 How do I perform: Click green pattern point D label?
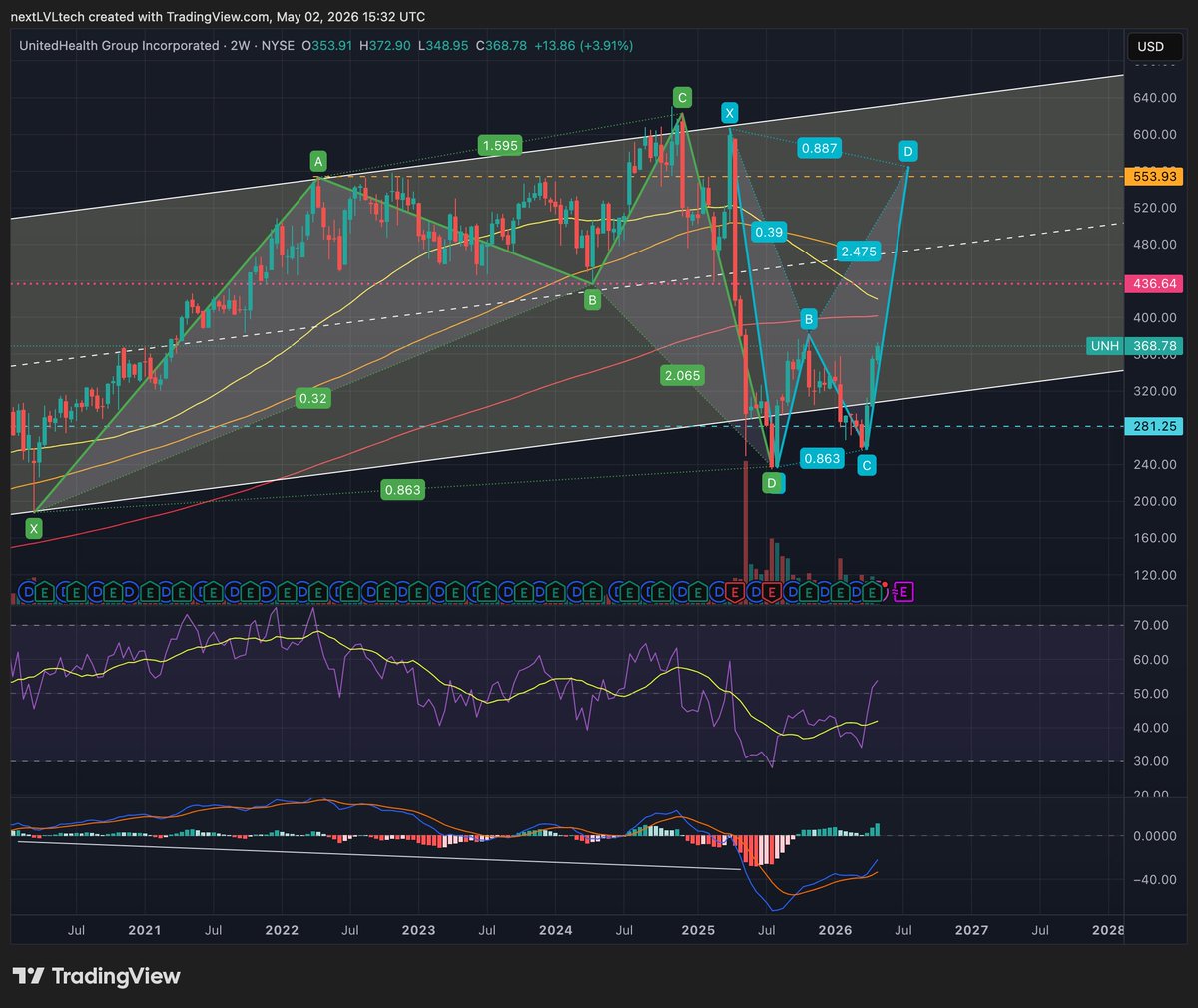772,483
